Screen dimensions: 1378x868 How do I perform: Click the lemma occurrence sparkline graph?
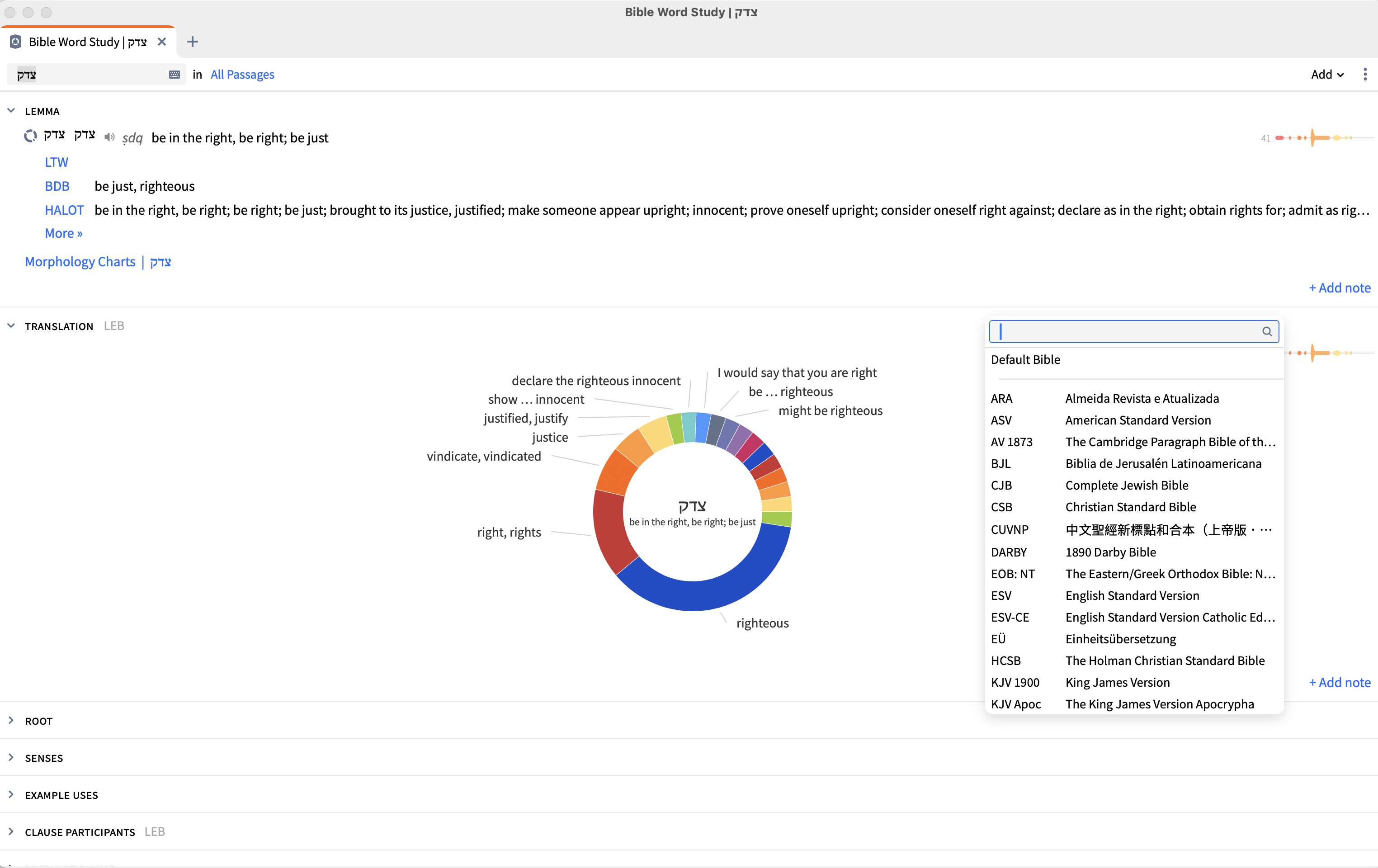pos(1324,138)
